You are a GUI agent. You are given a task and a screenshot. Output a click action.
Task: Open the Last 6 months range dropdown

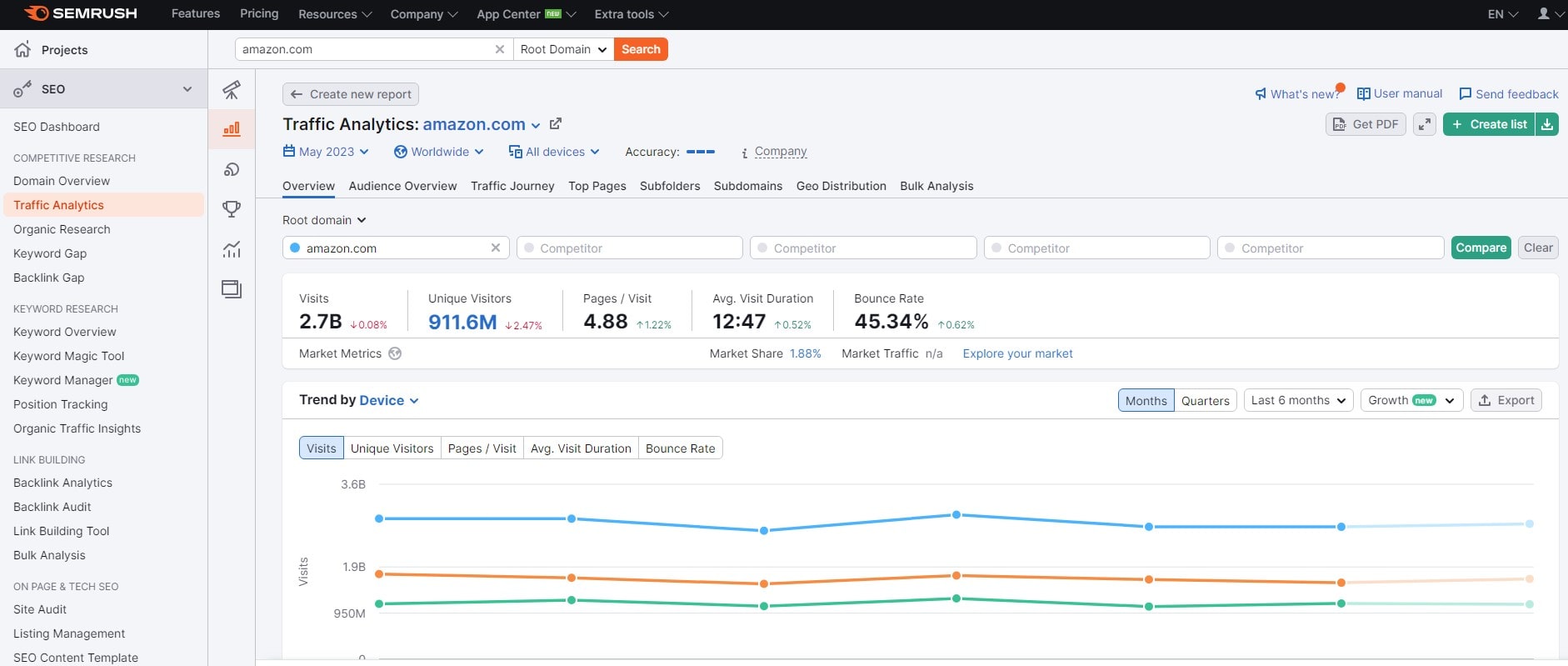coord(1298,400)
